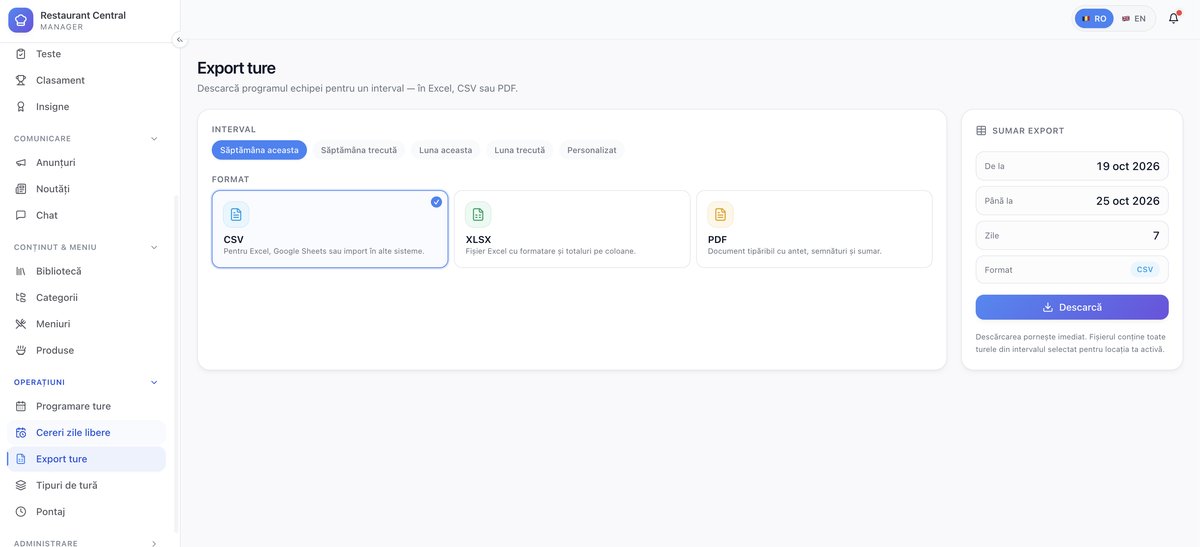The image size is (1200, 547).
Task: Click the Bibliotecă books icon
Action: coord(21,271)
